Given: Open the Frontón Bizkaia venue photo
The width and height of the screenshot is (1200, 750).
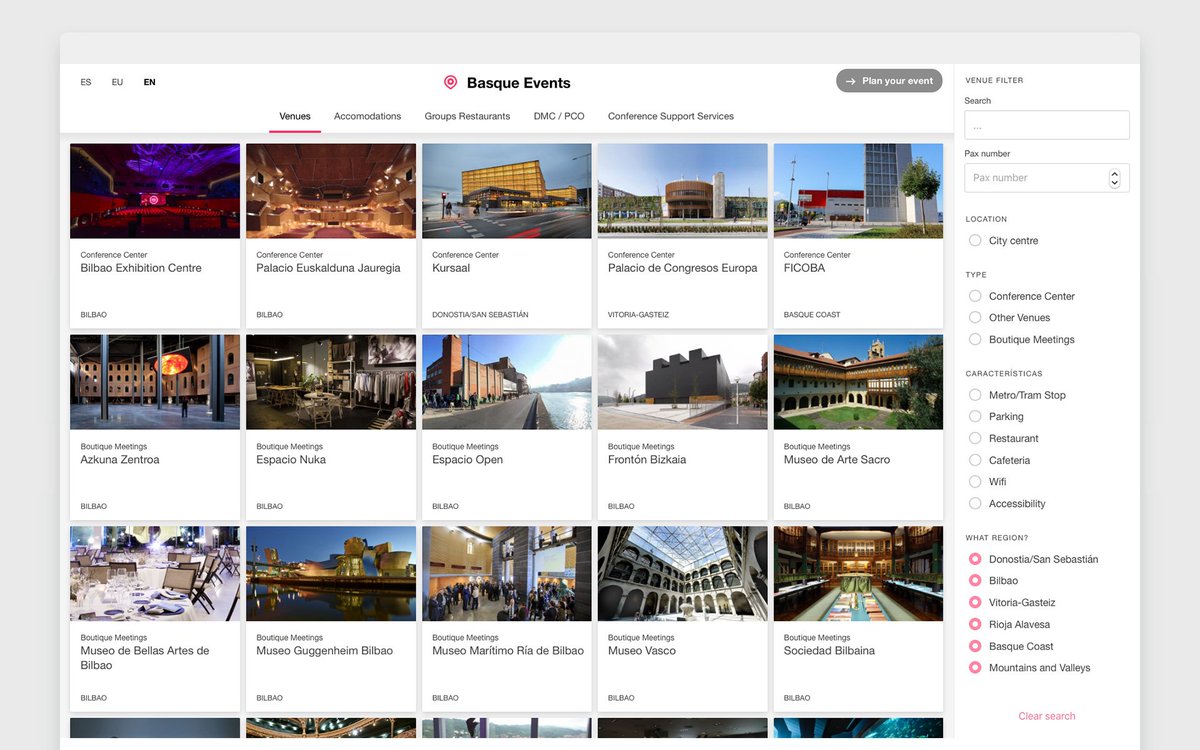Looking at the screenshot, I should (x=683, y=382).
